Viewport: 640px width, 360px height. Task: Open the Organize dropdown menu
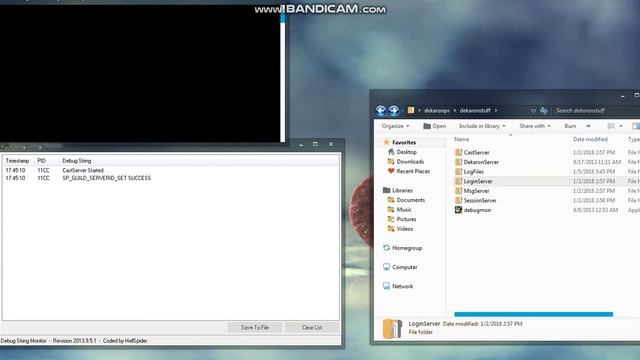point(395,126)
